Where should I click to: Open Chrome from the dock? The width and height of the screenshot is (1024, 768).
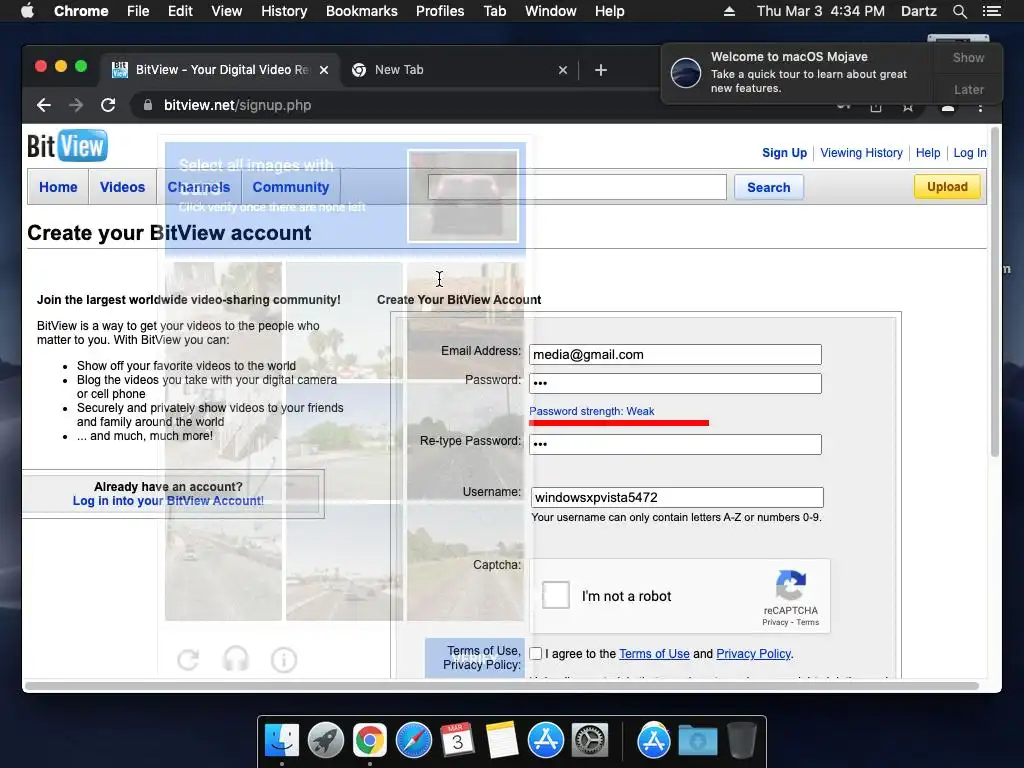(x=370, y=741)
